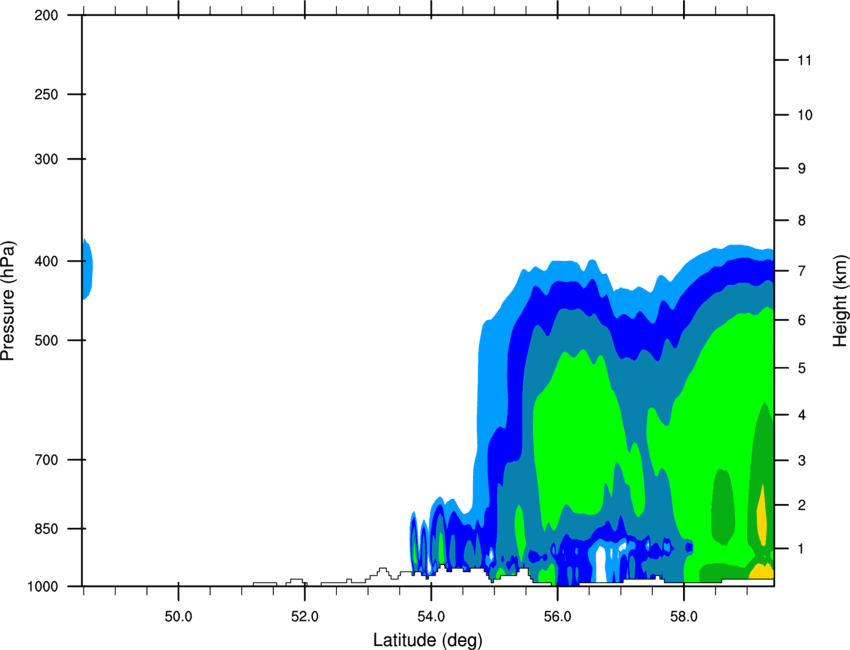Screen dimensions: 850x650
Task: Click the 11 km height label
Action: point(805,60)
